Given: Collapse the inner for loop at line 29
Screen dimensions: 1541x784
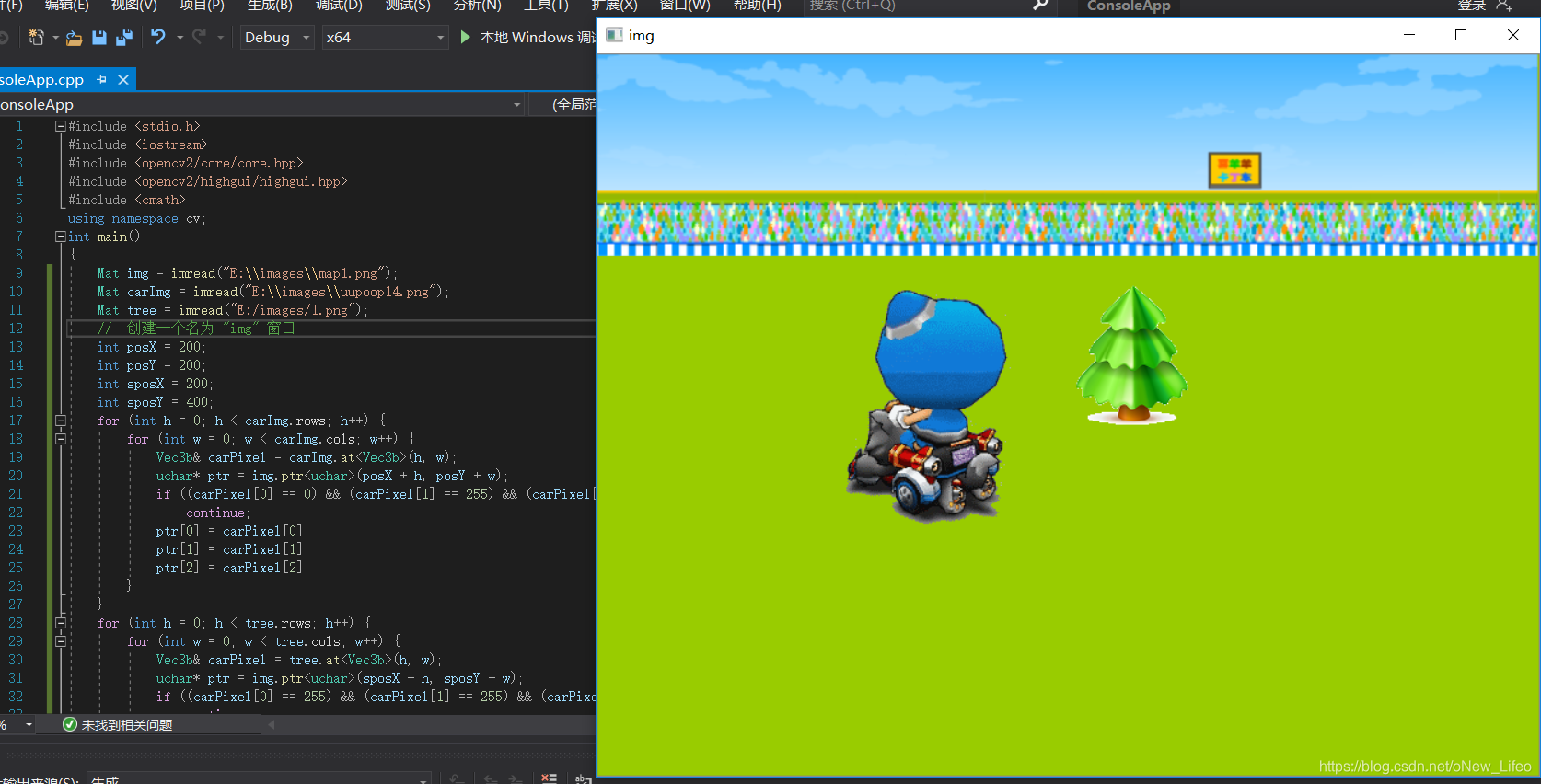Looking at the screenshot, I should click(x=60, y=641).
